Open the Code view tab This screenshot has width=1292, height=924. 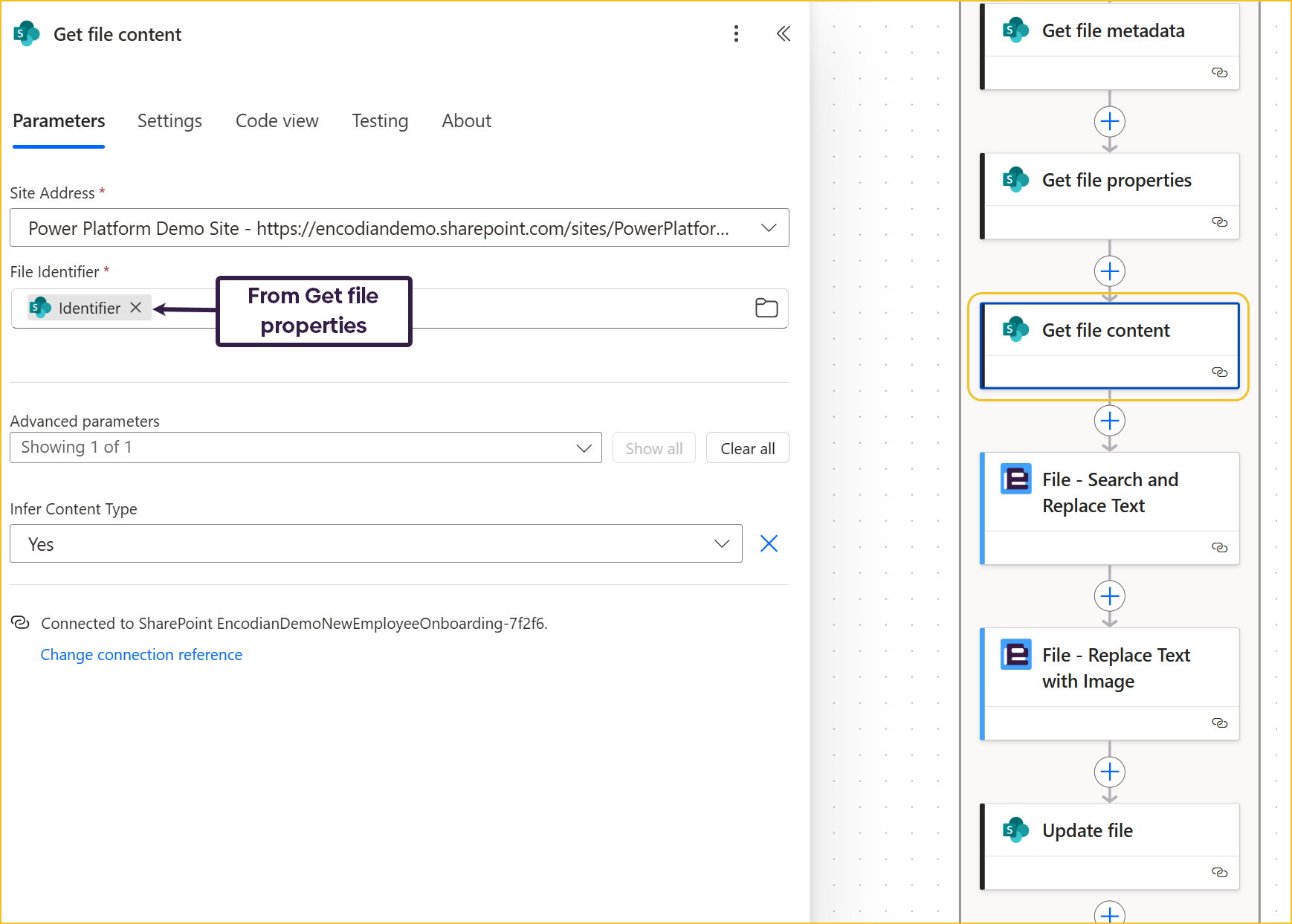[277, 121]
